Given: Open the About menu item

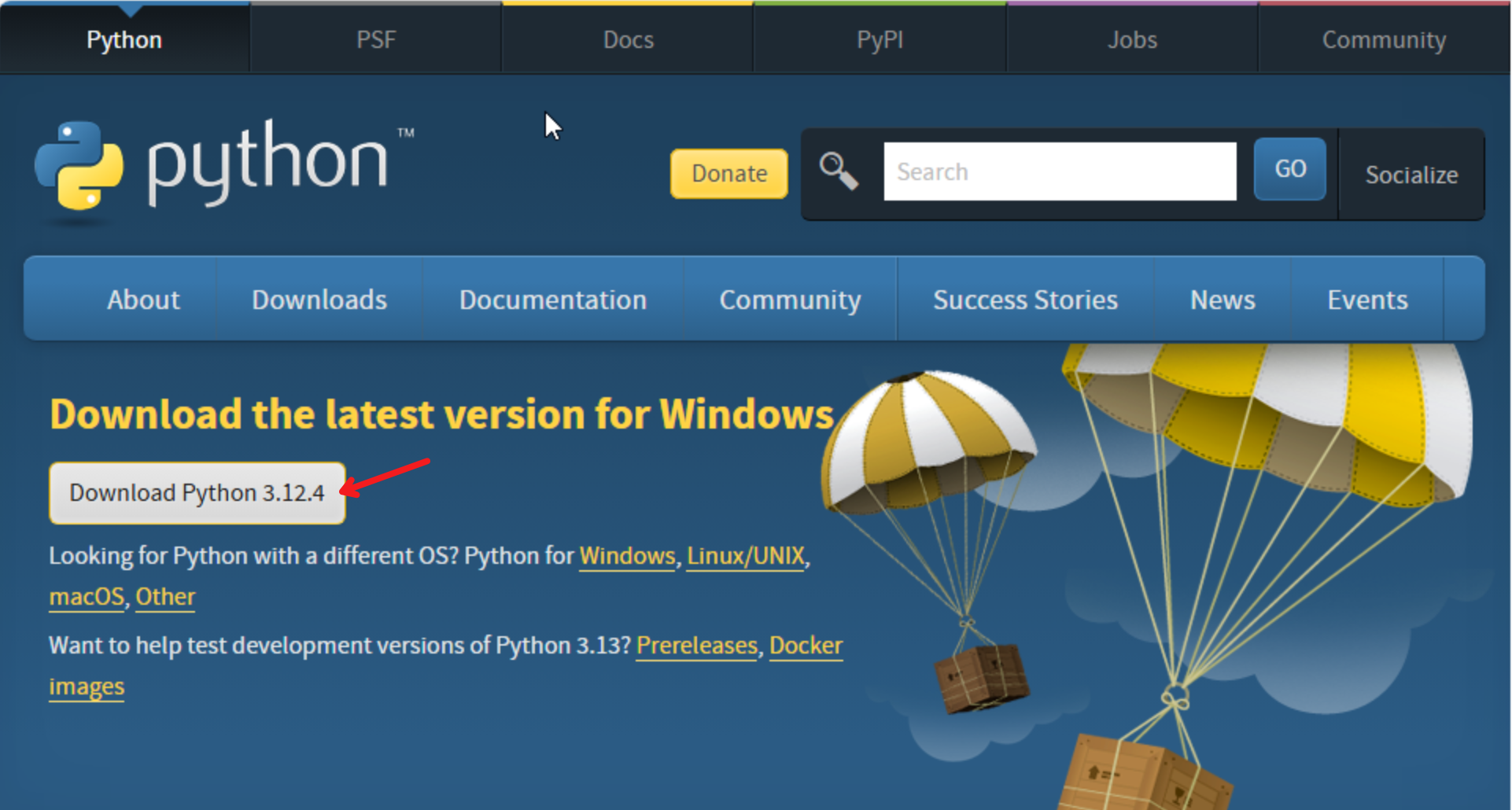Looking at the screenshot, I should (143, 300).
